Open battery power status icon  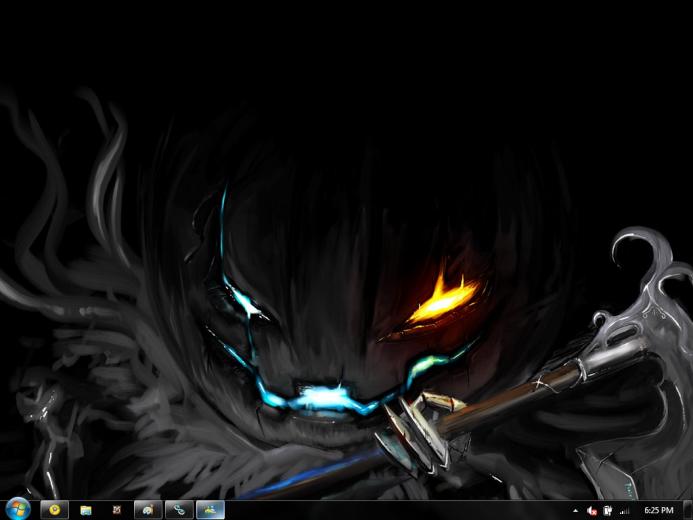coord(608,511)
